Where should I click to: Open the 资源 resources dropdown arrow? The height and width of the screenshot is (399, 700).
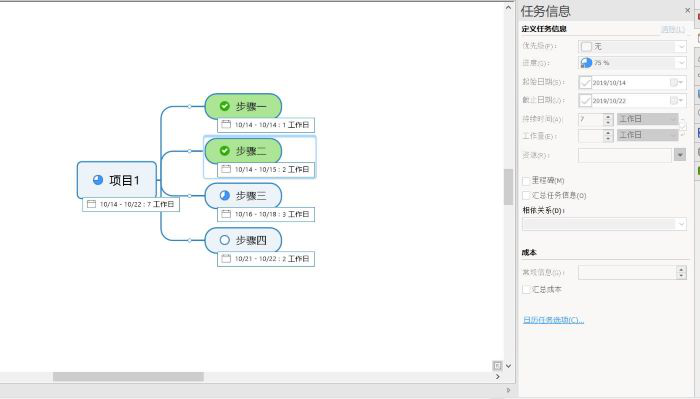(679, 155)
